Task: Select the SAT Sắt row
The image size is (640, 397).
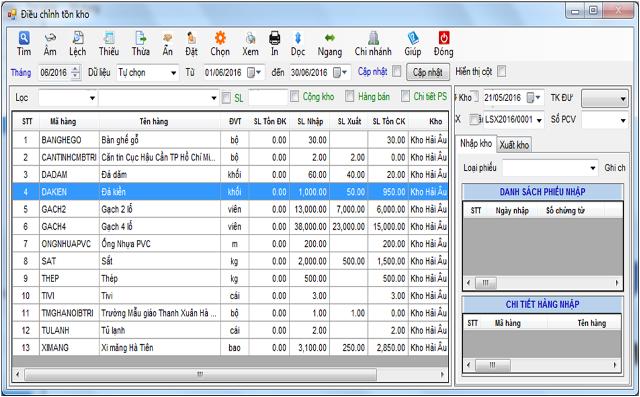Action: point(230,261)
